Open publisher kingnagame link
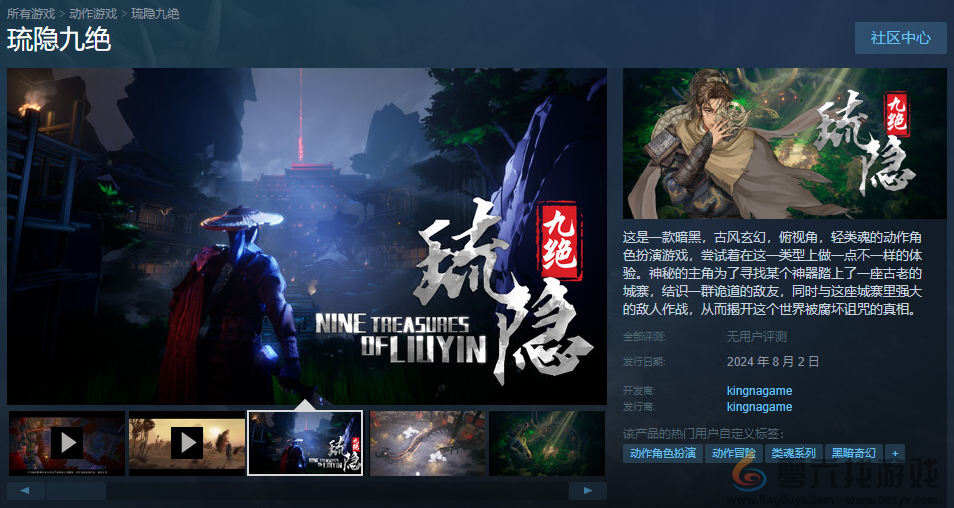 click(759, 407)
